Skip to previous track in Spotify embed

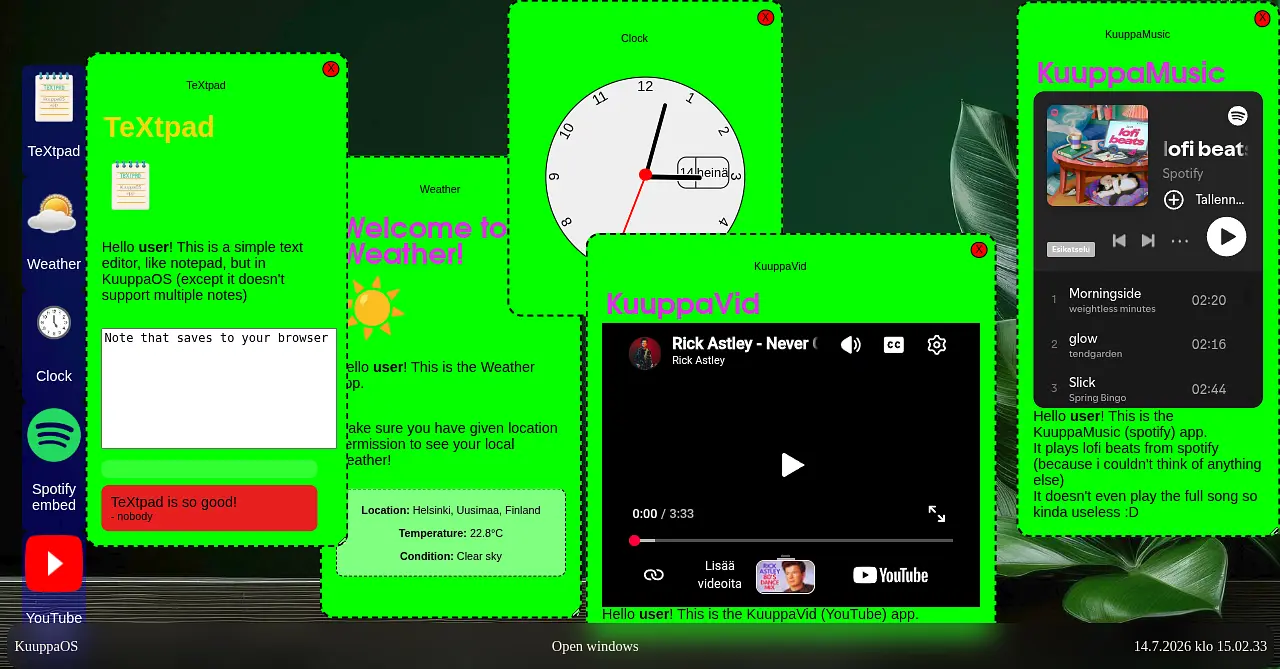pyautogui.click(x=1120, y=241)
